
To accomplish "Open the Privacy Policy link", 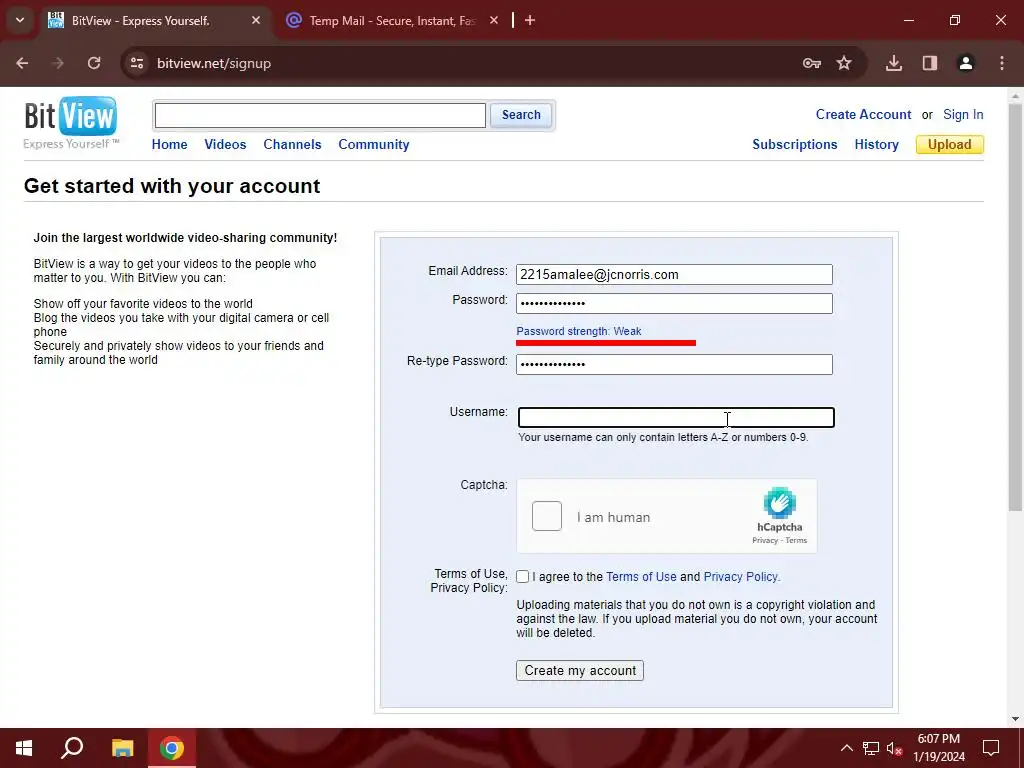I will point(741,577).
